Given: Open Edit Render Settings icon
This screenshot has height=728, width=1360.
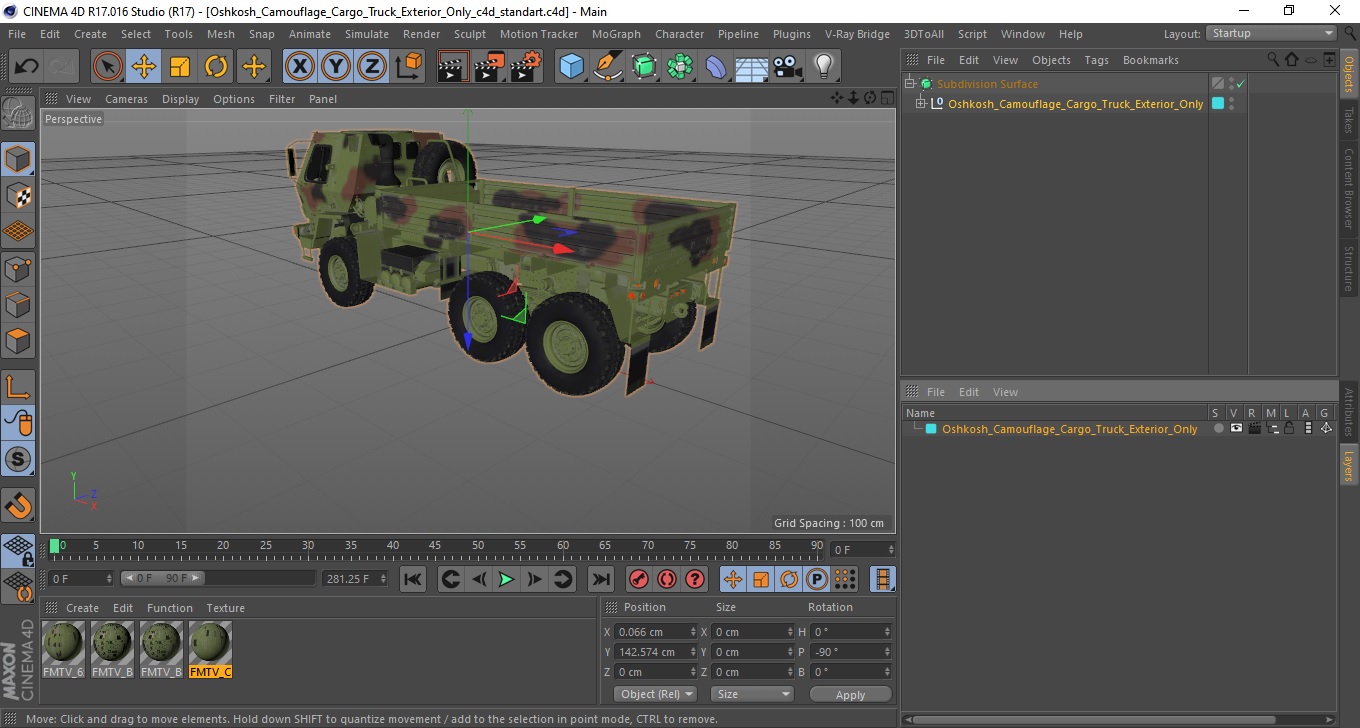Looking at the screenshot, I should tap(526, 67).
